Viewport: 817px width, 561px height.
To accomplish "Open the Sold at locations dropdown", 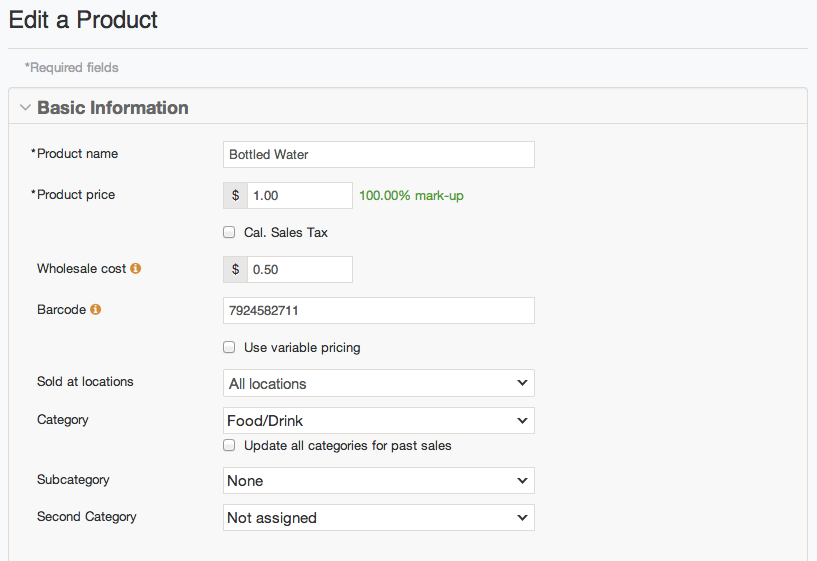I will click(378, 383).
